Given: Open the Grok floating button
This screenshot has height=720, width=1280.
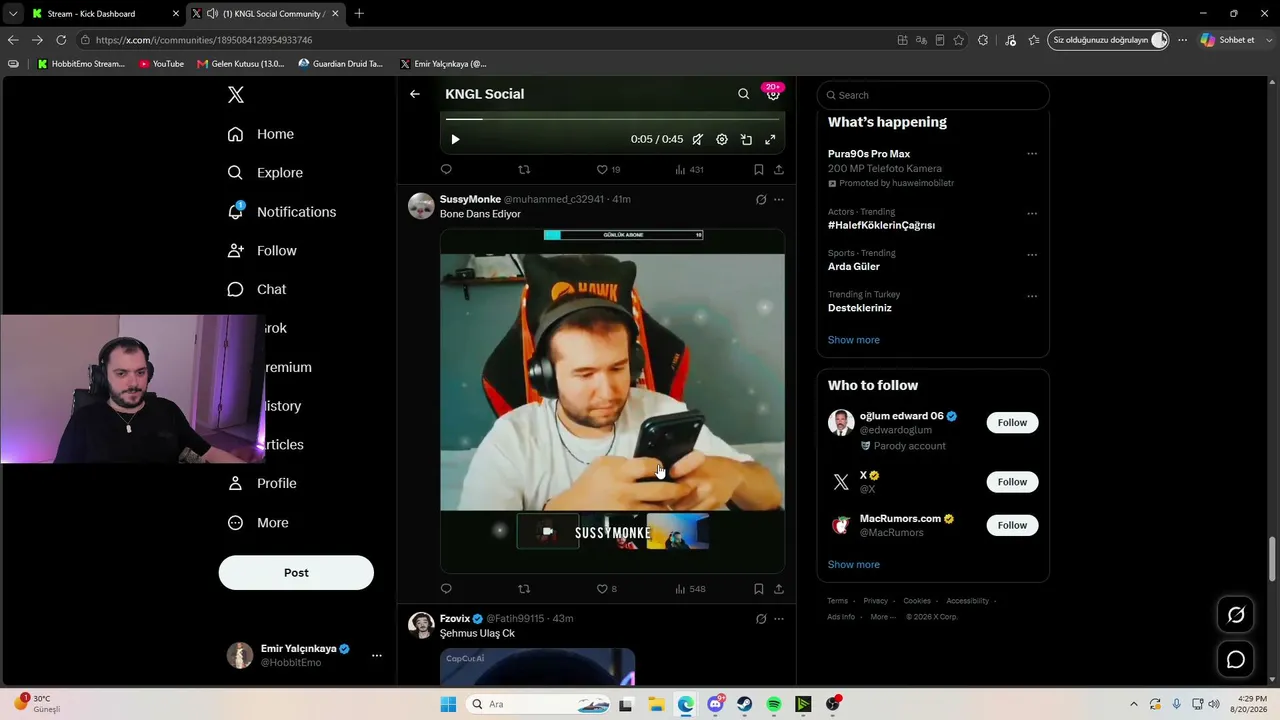Looking at the screenshot, I should [1236, 615].
